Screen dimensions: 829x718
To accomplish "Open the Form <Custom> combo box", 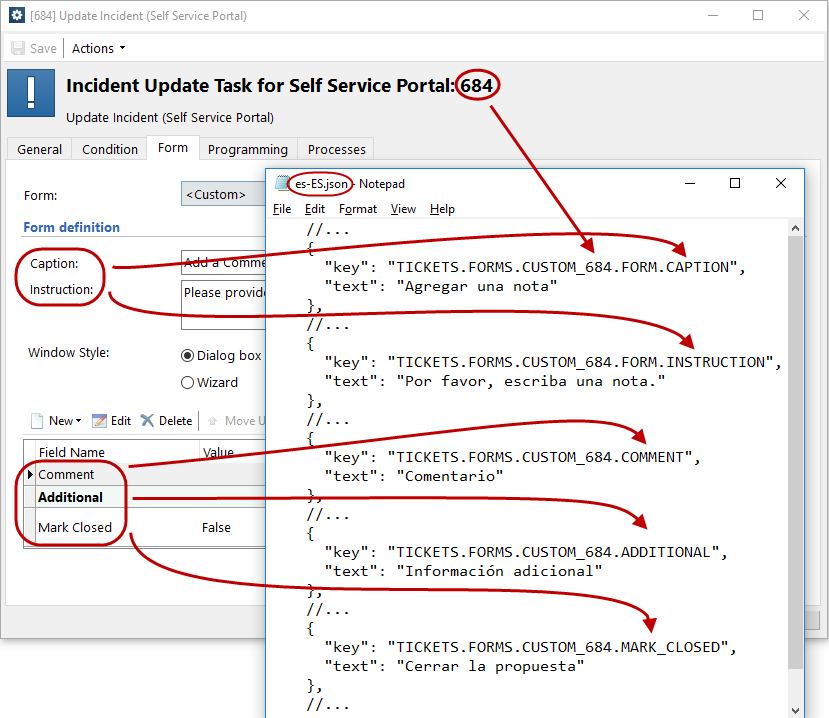I will pyautogui.click(x=223, y=194).
